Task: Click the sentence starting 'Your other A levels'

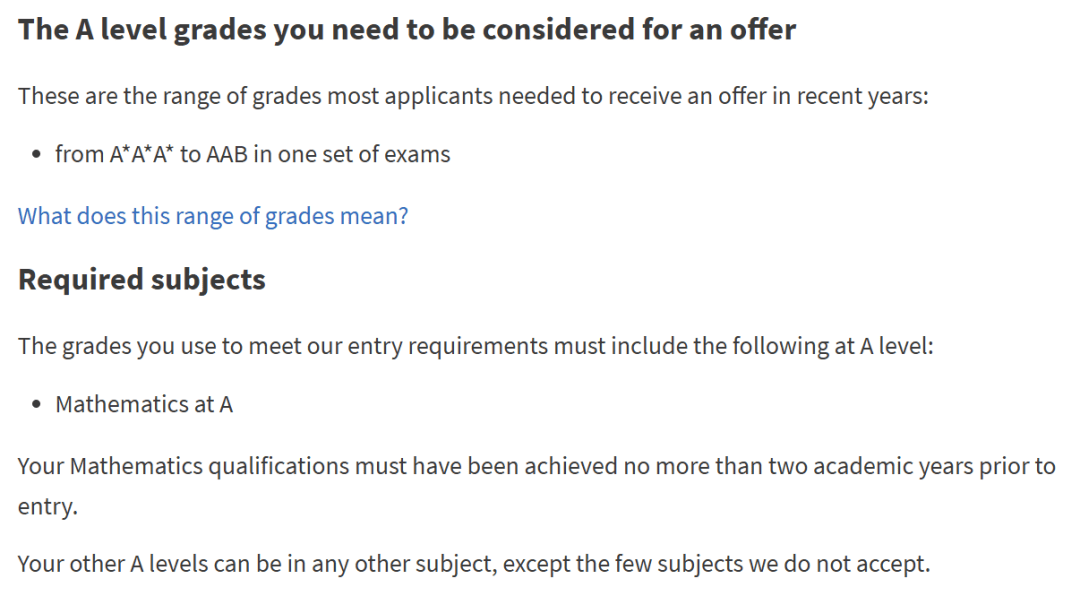Action: [473, 563]
